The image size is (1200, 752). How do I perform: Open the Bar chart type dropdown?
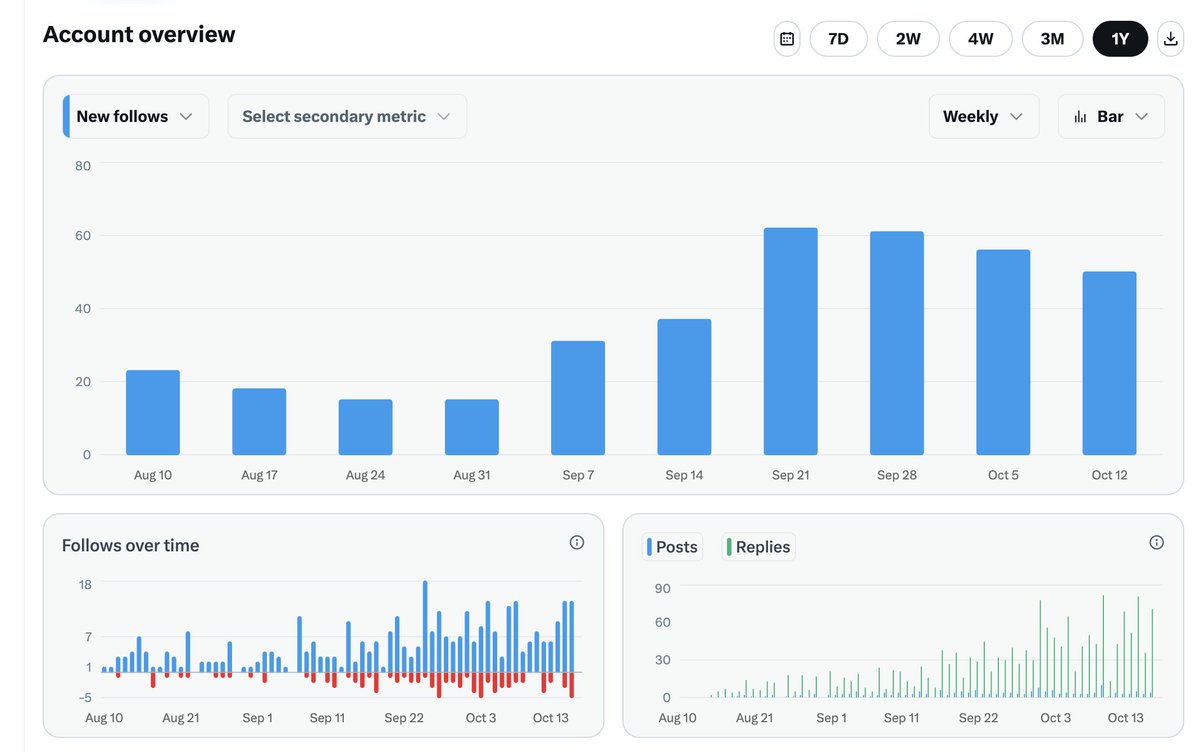point(1111,116)
